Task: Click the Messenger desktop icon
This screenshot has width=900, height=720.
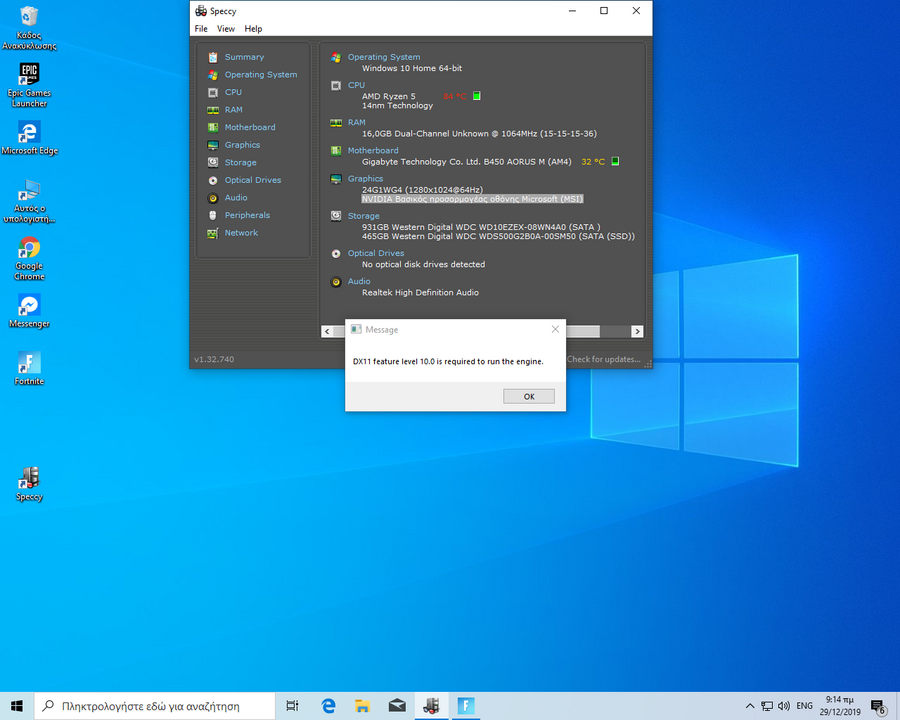Action: point(29,311)
